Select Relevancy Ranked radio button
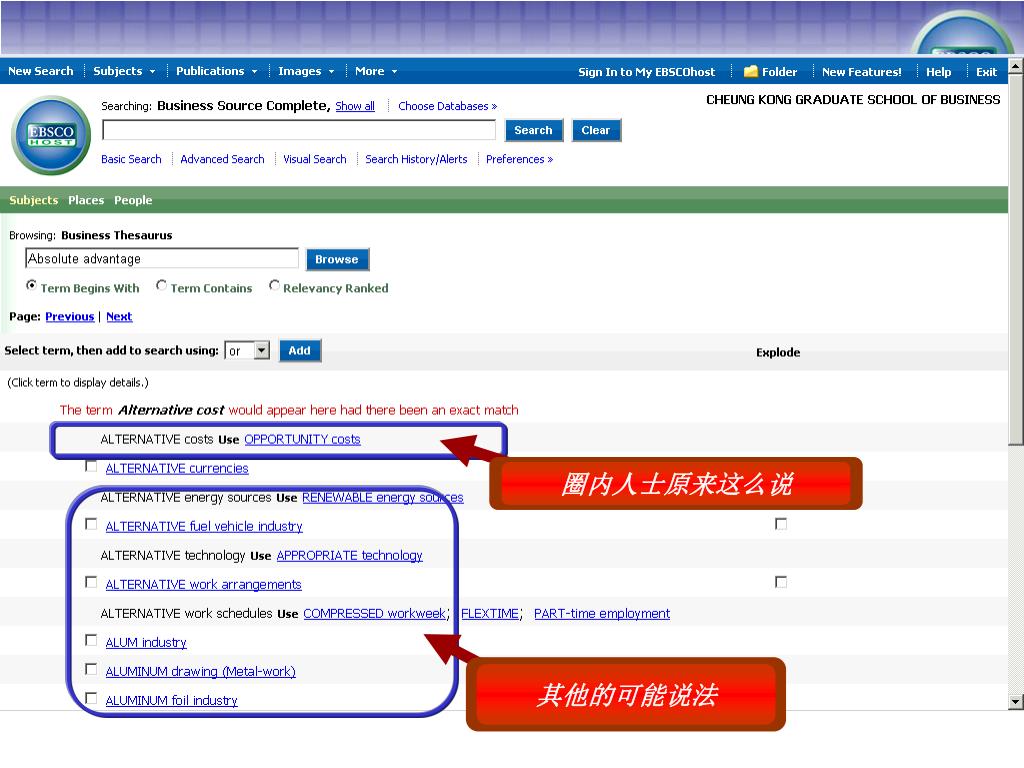The width and height of the screenshot is (1024, 768). tap(274, 285)
